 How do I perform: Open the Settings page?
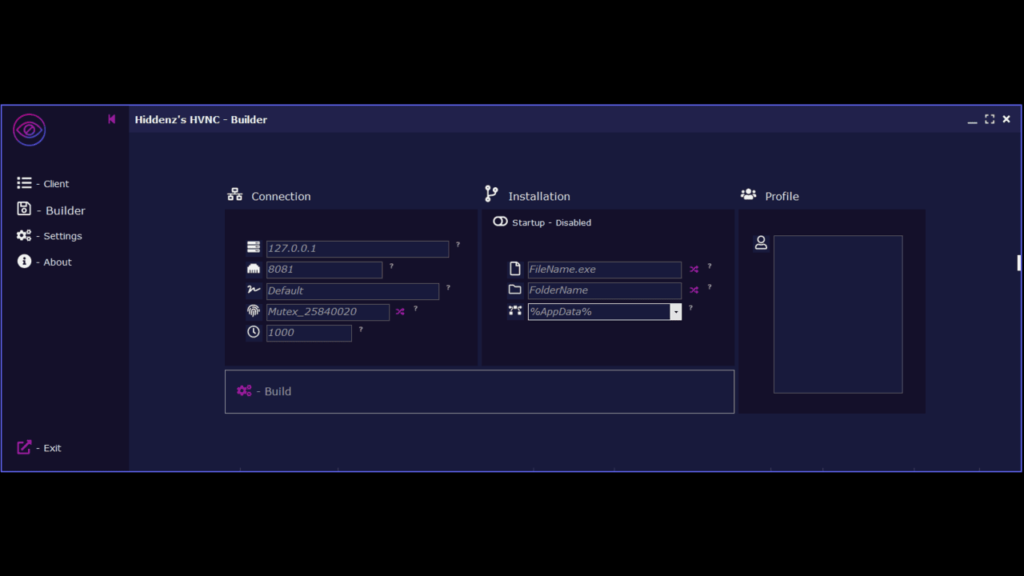coord(50,236)
